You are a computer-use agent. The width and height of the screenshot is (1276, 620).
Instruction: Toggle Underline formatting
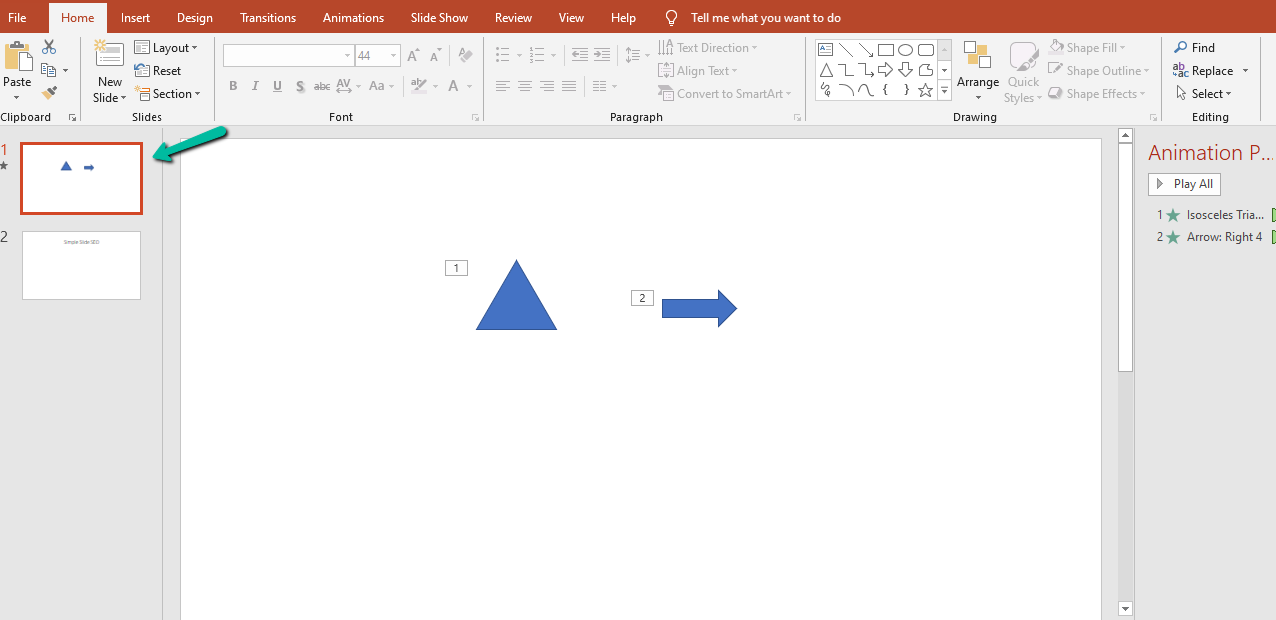[x=277, y=86]
